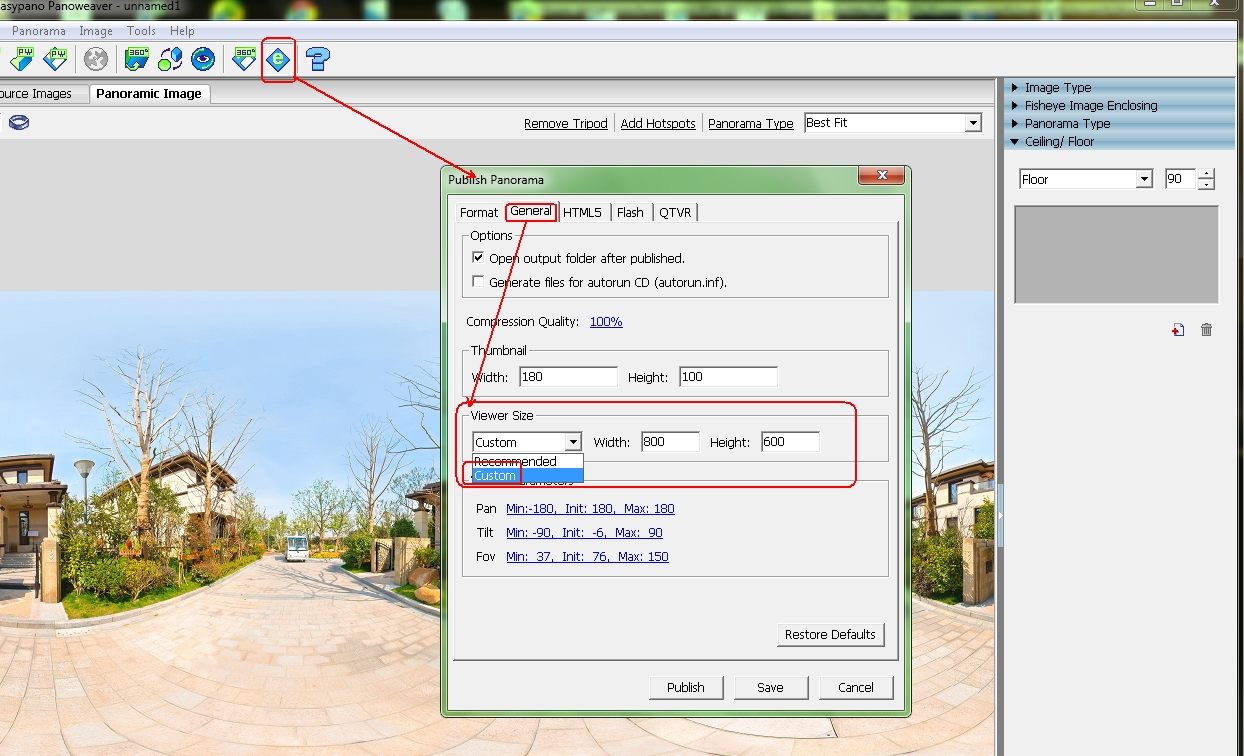Image resolution: width=1244 pixels, height=756 pixels.
Task: Click the Pan min/init/max values link
Action: coord(590,509)
